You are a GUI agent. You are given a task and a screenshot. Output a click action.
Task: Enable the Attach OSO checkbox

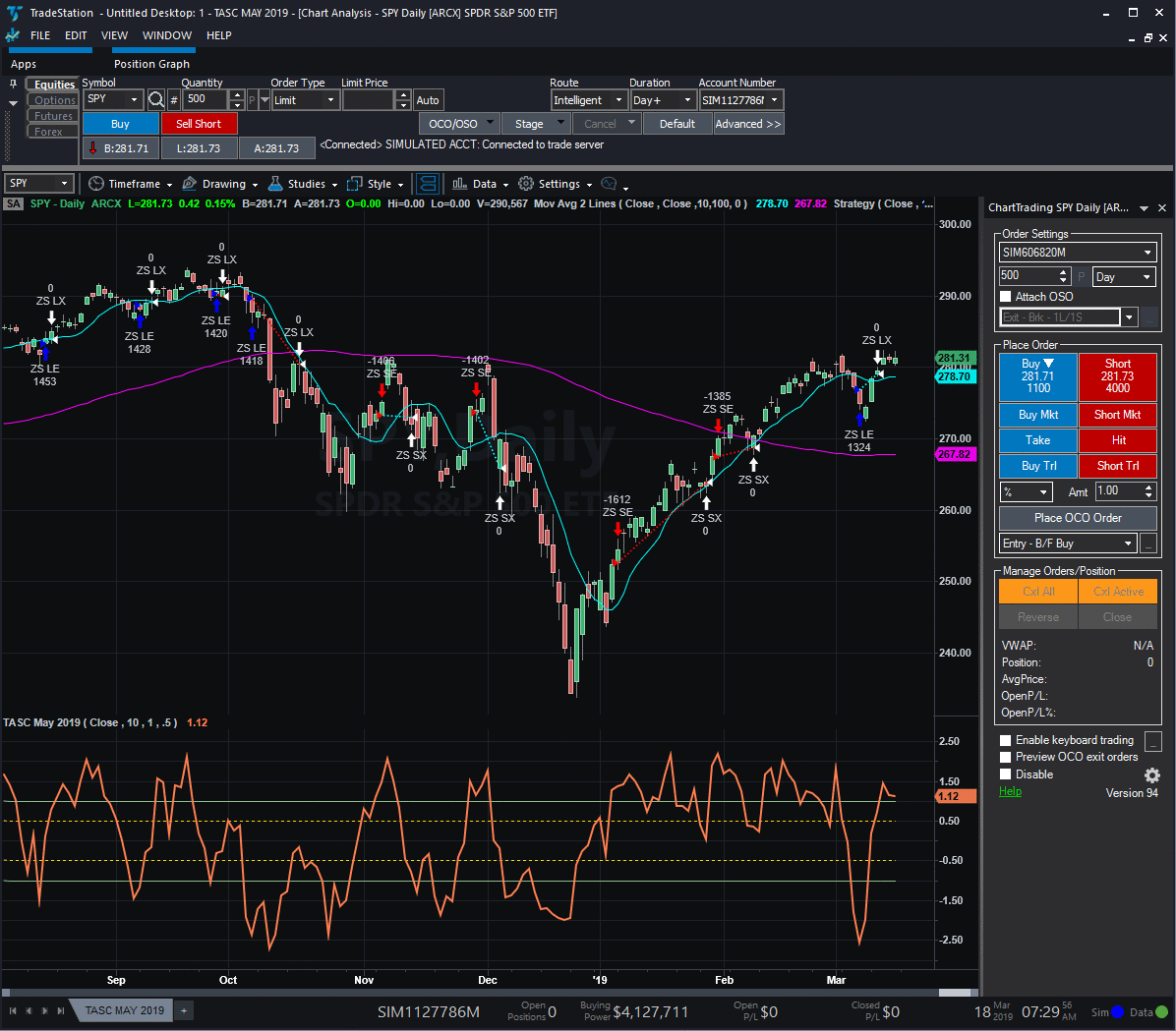(x=1006, y=296)
